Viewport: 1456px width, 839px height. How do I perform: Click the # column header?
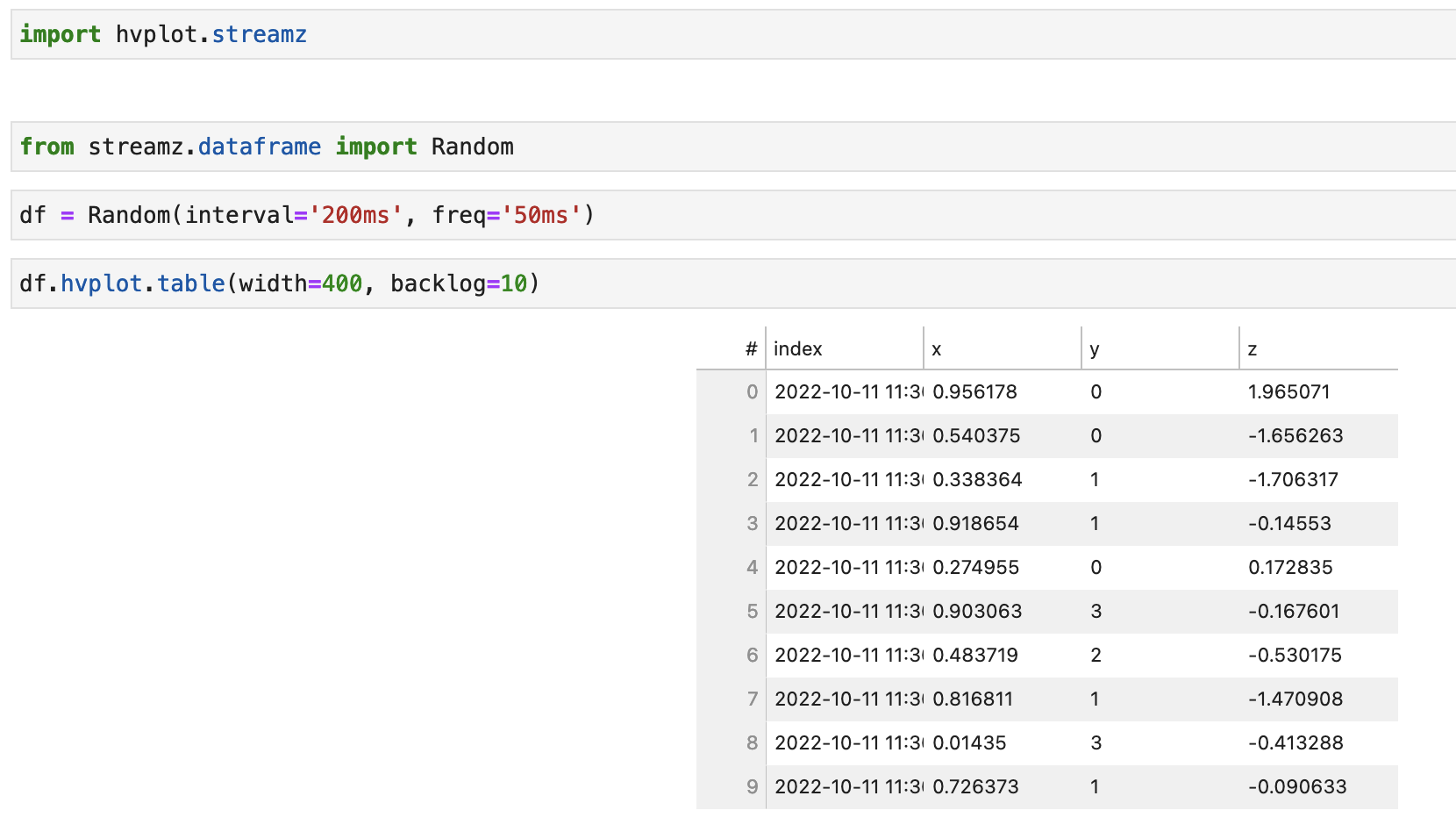[750, 348]
